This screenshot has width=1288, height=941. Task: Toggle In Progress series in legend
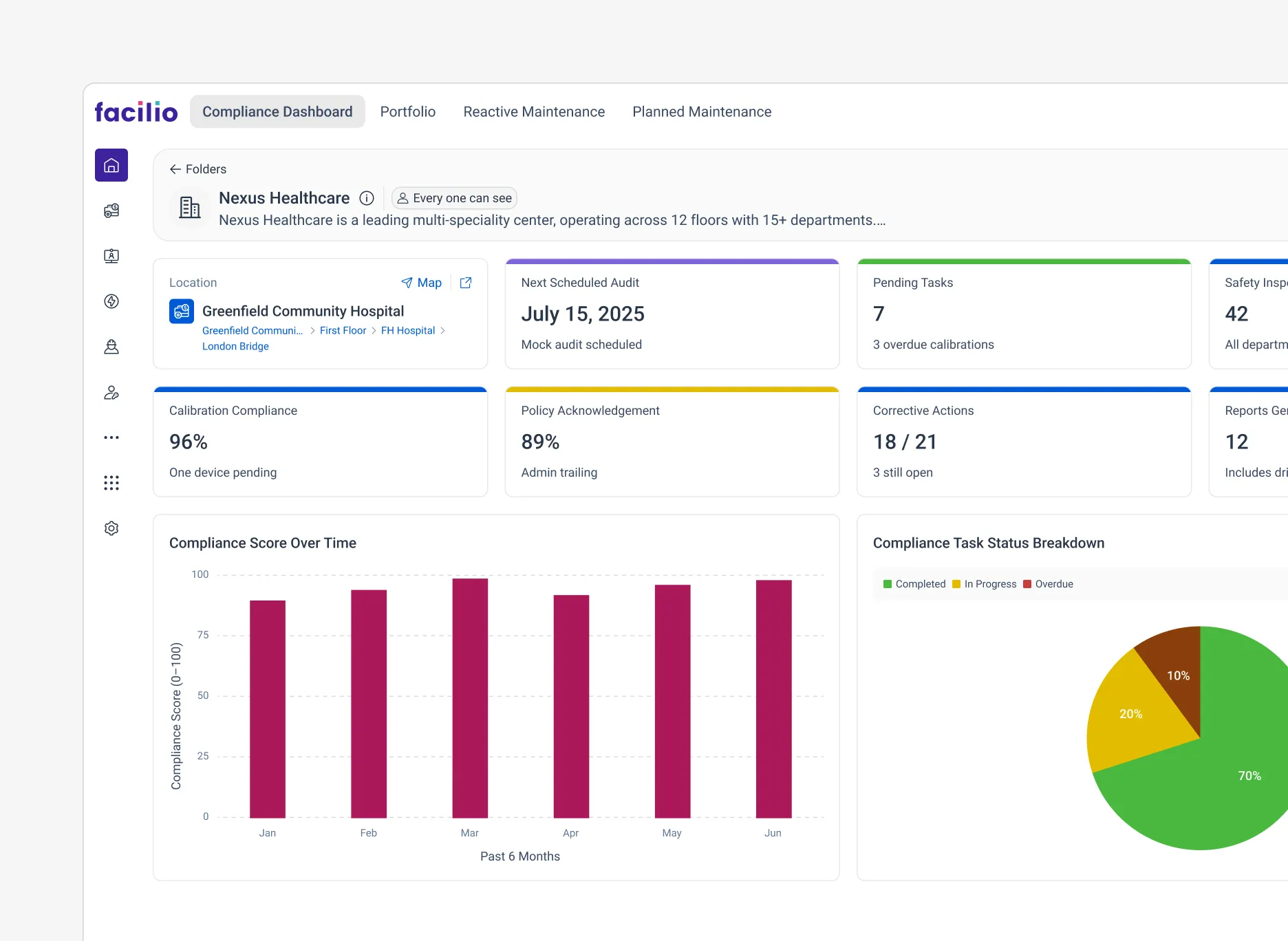[985, 584]
